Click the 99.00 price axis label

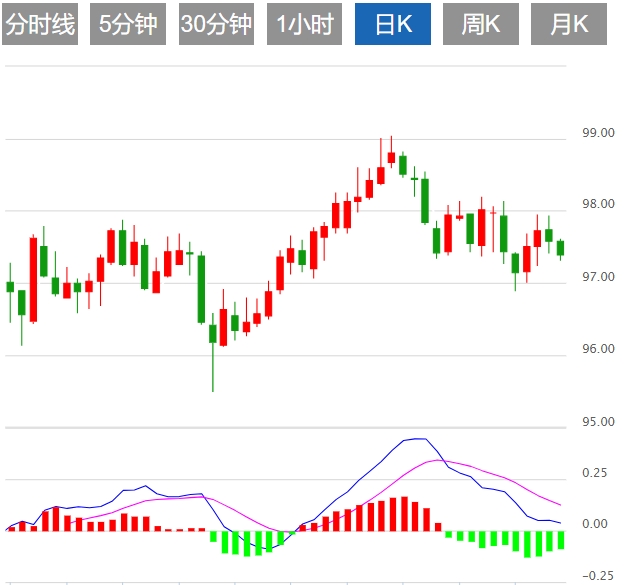click(597, 132)
